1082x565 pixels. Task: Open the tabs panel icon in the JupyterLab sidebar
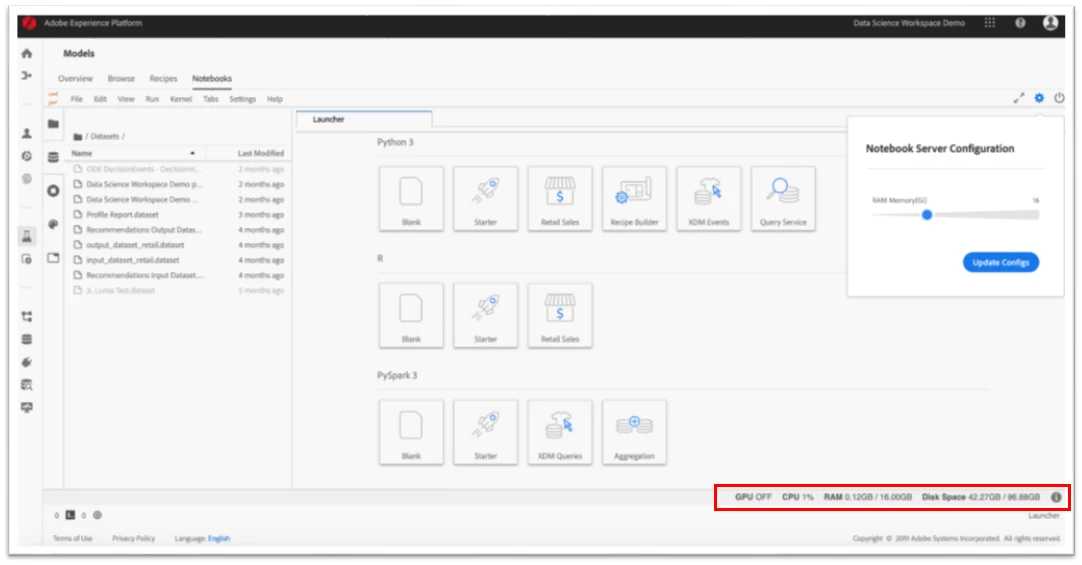tap(53, 257)
